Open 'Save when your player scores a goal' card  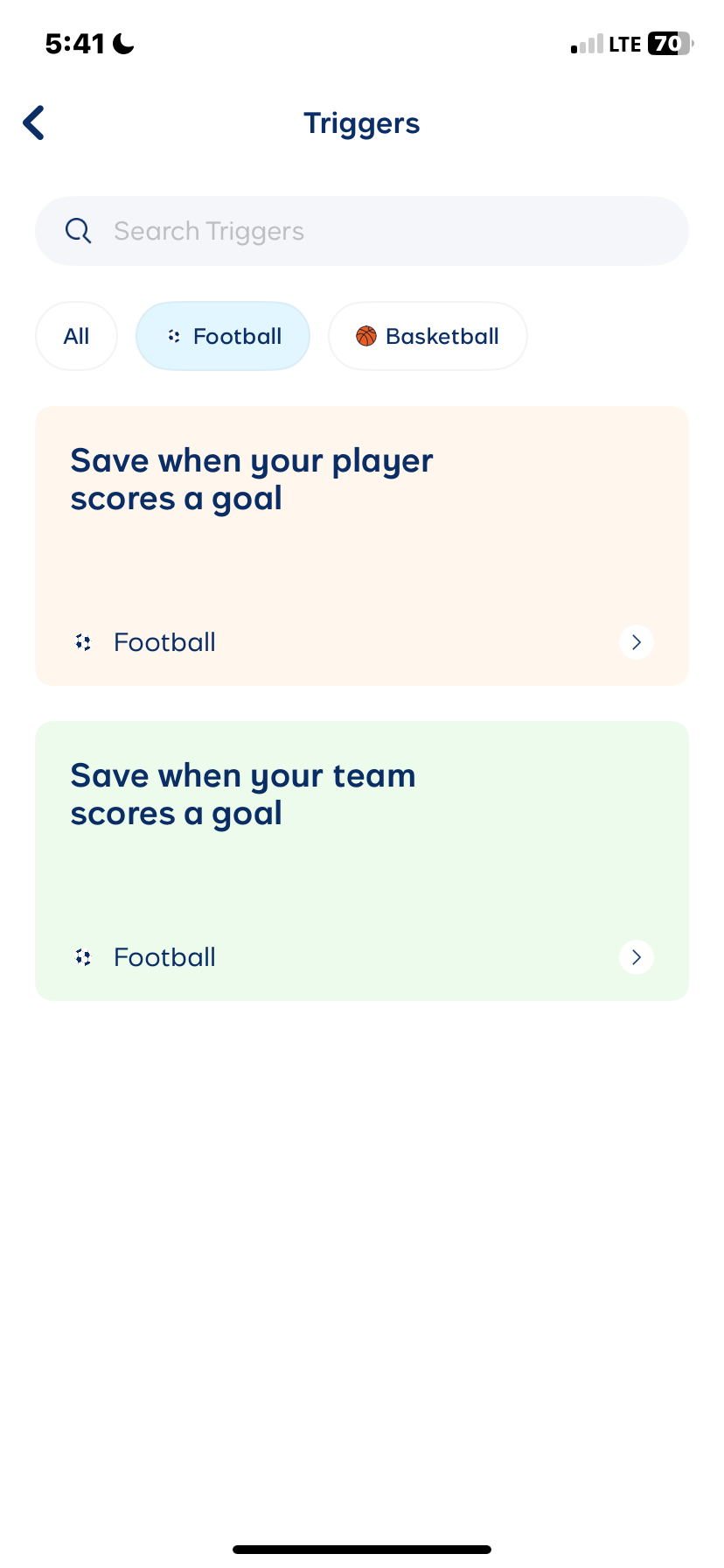pos(361,544)
